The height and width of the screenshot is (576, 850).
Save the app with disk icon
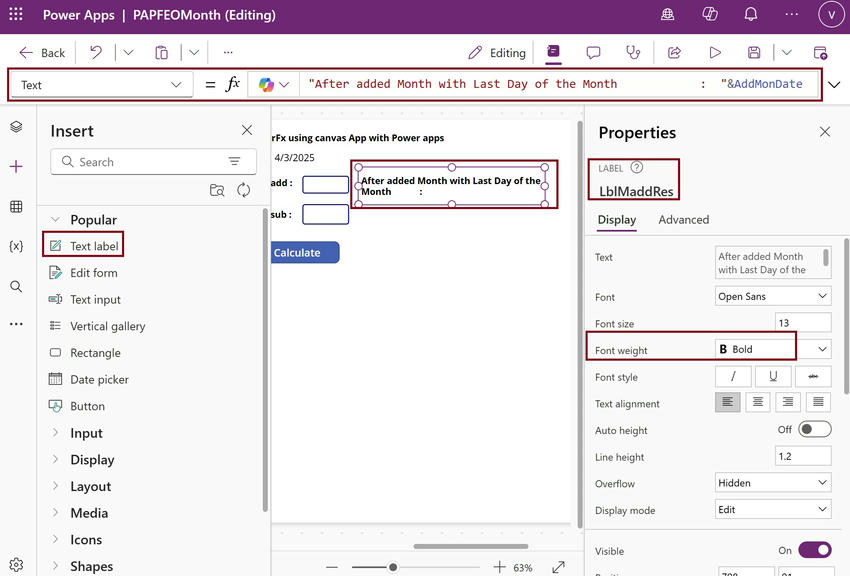pyautogui.click(x=754, y=53)
